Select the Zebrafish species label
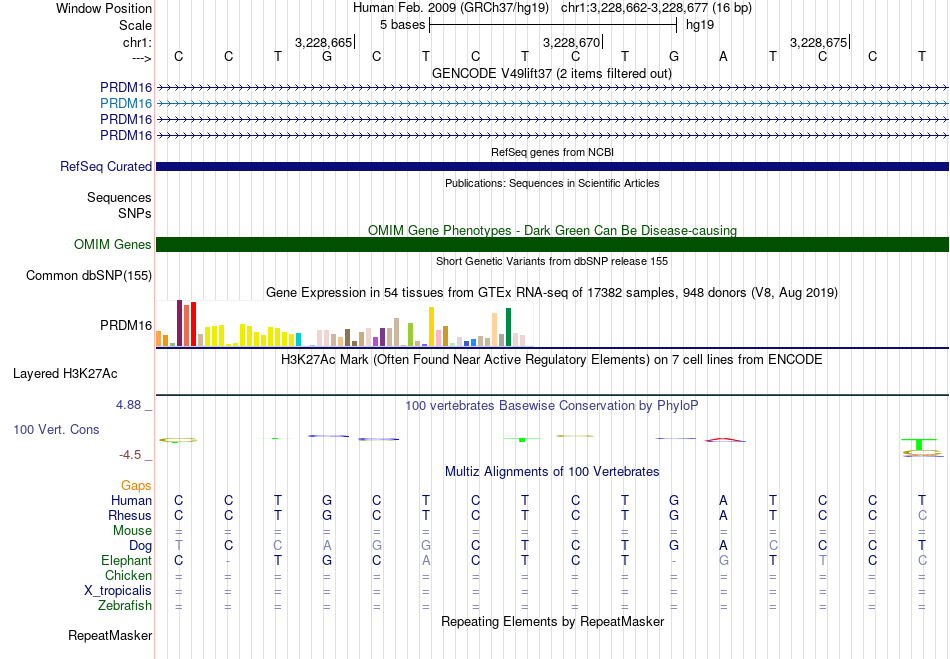This screenshot has height=659, width=950. click(125, 606)
